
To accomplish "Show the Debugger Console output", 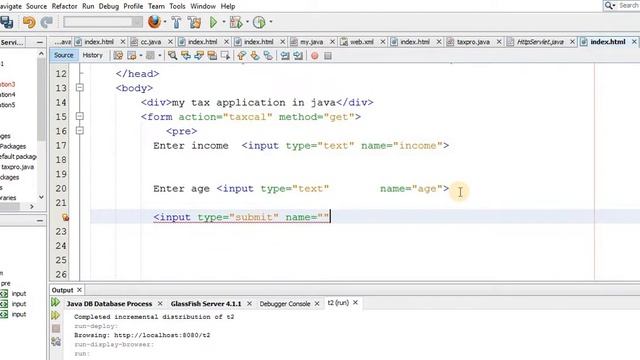I will 285,304.
